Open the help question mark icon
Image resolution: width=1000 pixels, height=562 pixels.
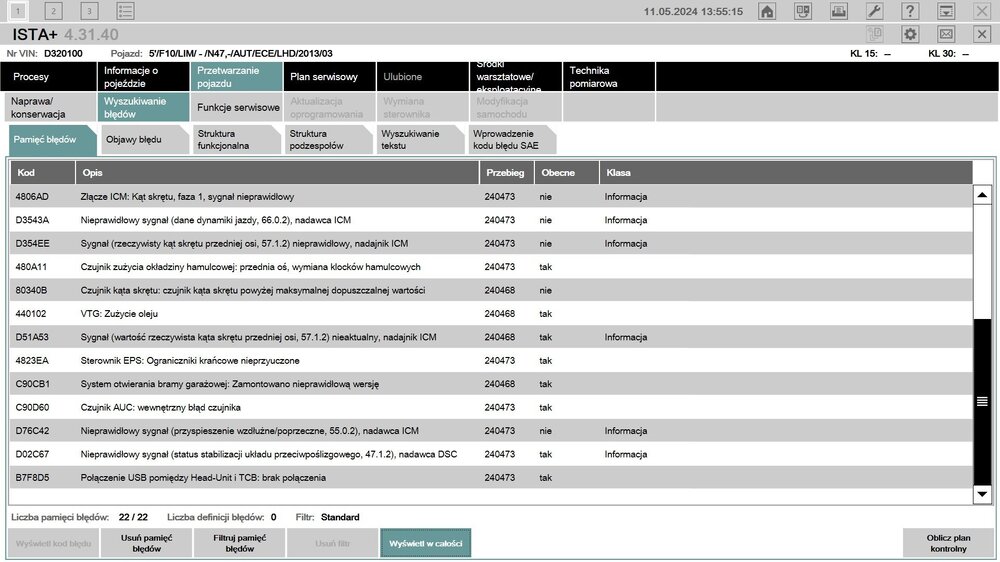point(910,11)
